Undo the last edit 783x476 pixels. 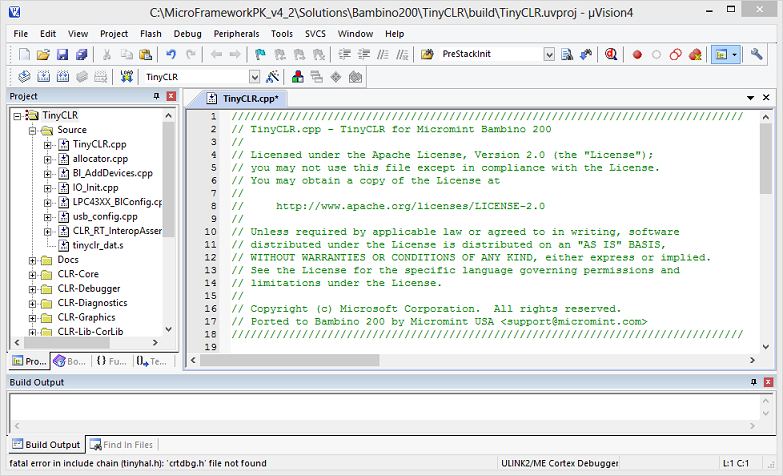tap(171, 54)
